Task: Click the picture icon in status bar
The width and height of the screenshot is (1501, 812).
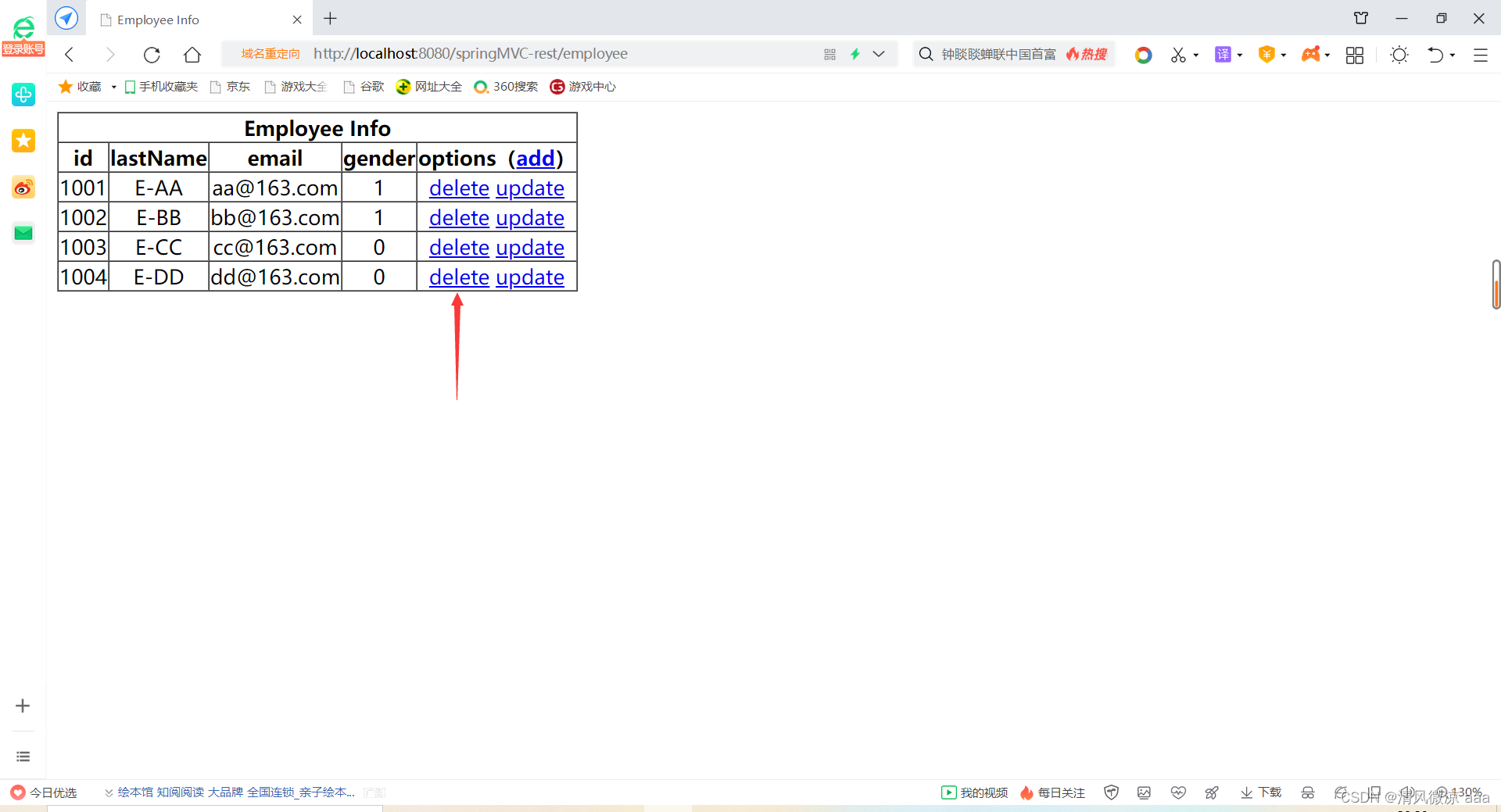Action: click(1144, 792)
